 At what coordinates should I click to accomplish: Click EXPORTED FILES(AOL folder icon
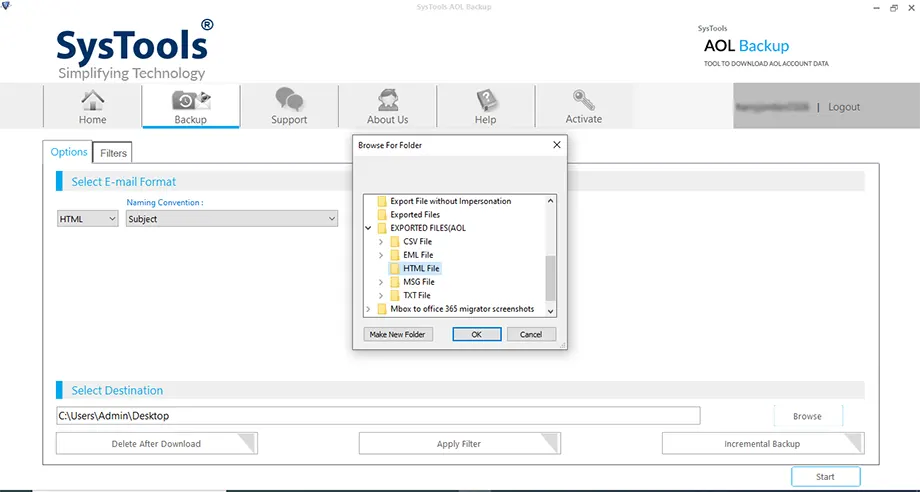point(382,228)
